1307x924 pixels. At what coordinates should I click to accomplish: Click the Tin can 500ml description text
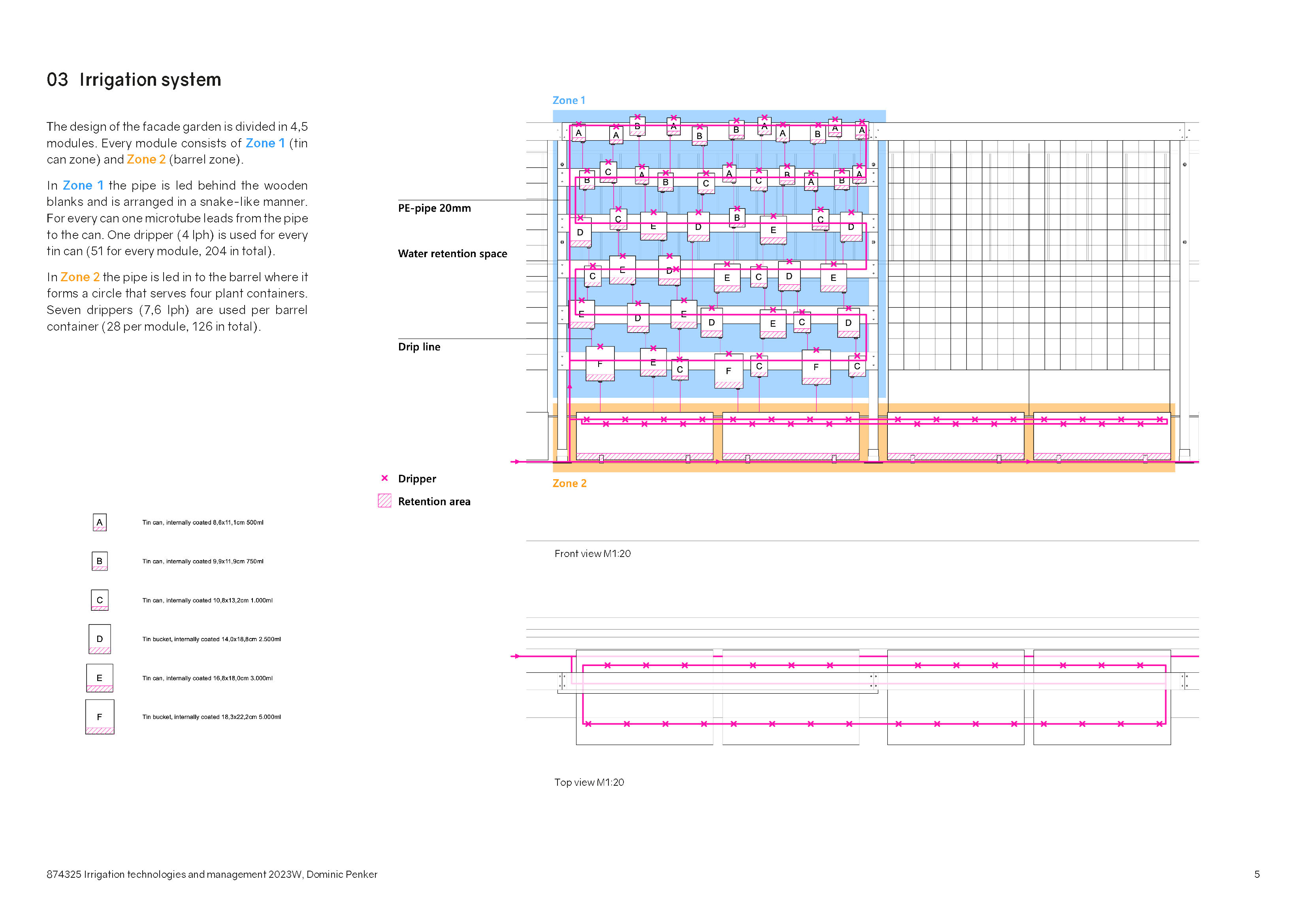tap(203, 523)
